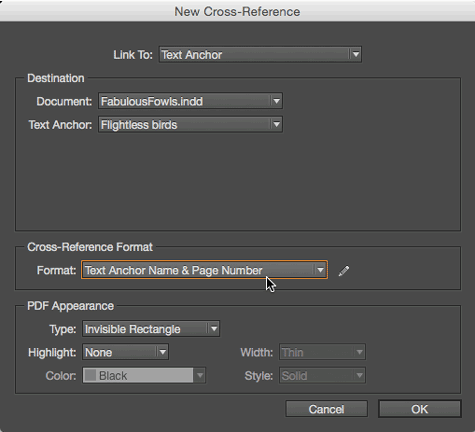Open the PDF Appearance Type dropdown
This screenshot has height=432, width=475.
tap(151, 329)
